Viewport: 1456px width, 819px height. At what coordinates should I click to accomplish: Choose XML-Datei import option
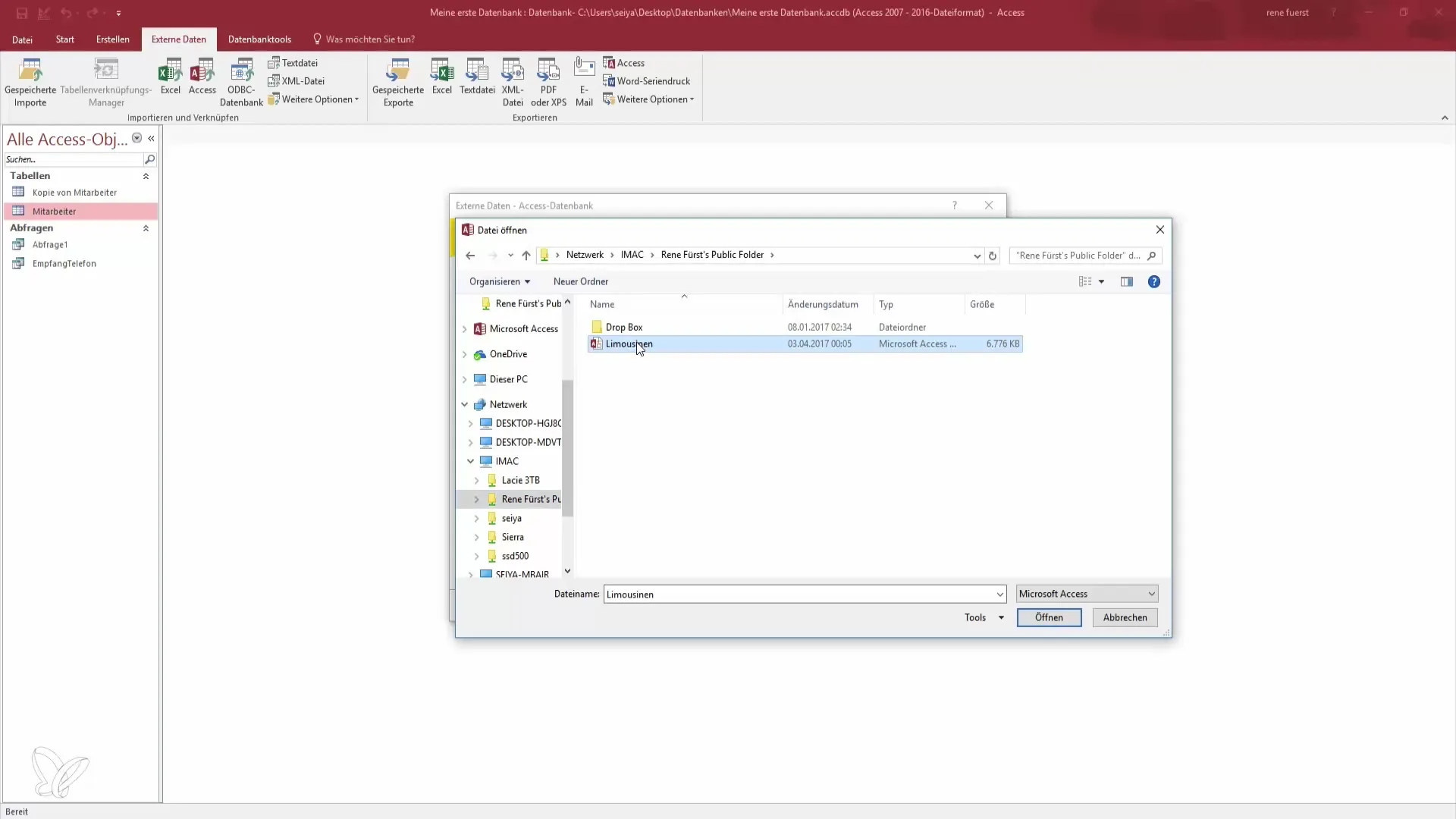pos(297,81)
